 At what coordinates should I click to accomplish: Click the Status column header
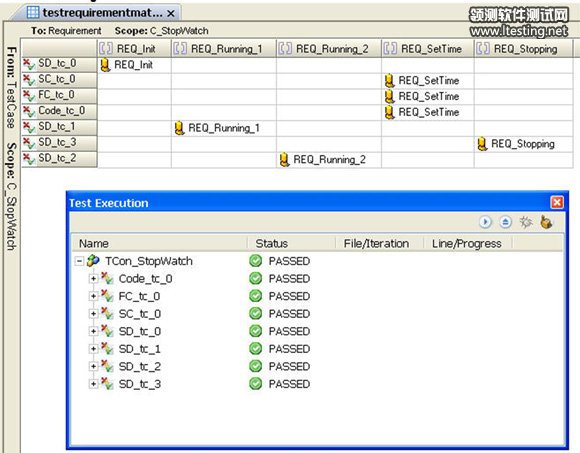[291, 243]
